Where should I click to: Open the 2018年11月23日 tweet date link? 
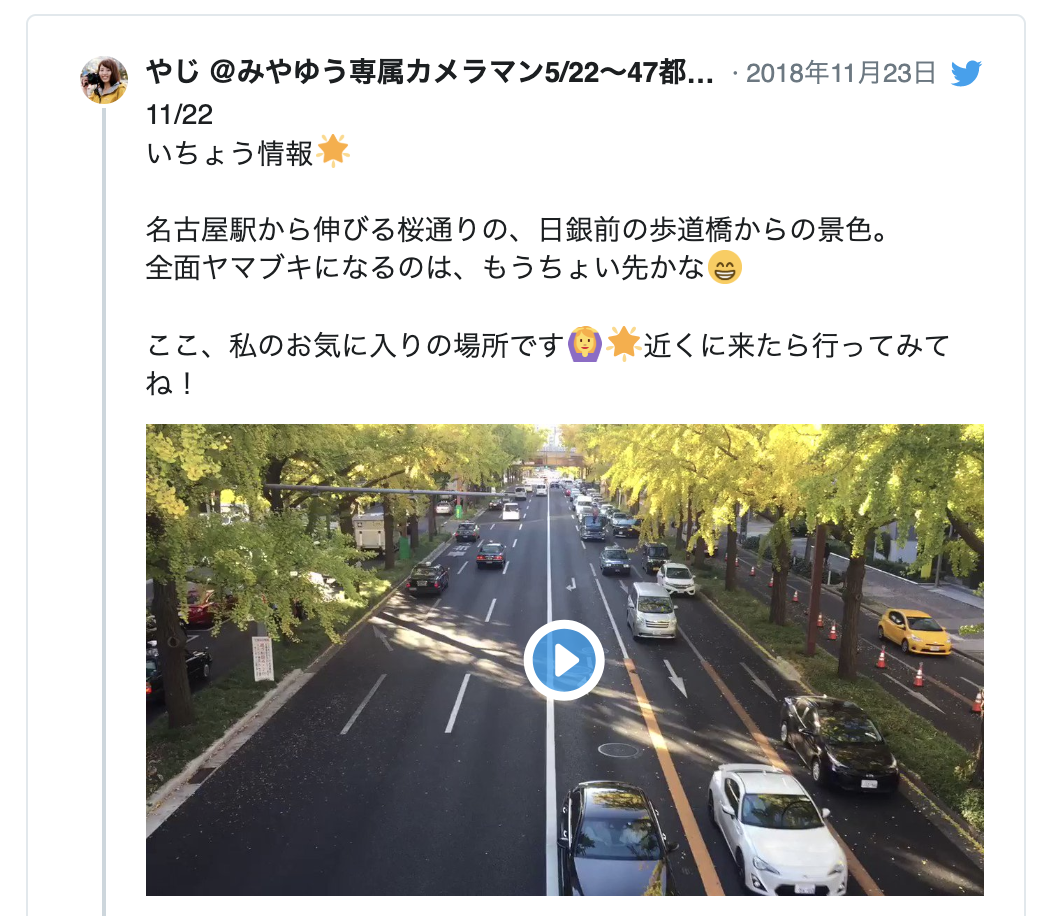(840, 73)
